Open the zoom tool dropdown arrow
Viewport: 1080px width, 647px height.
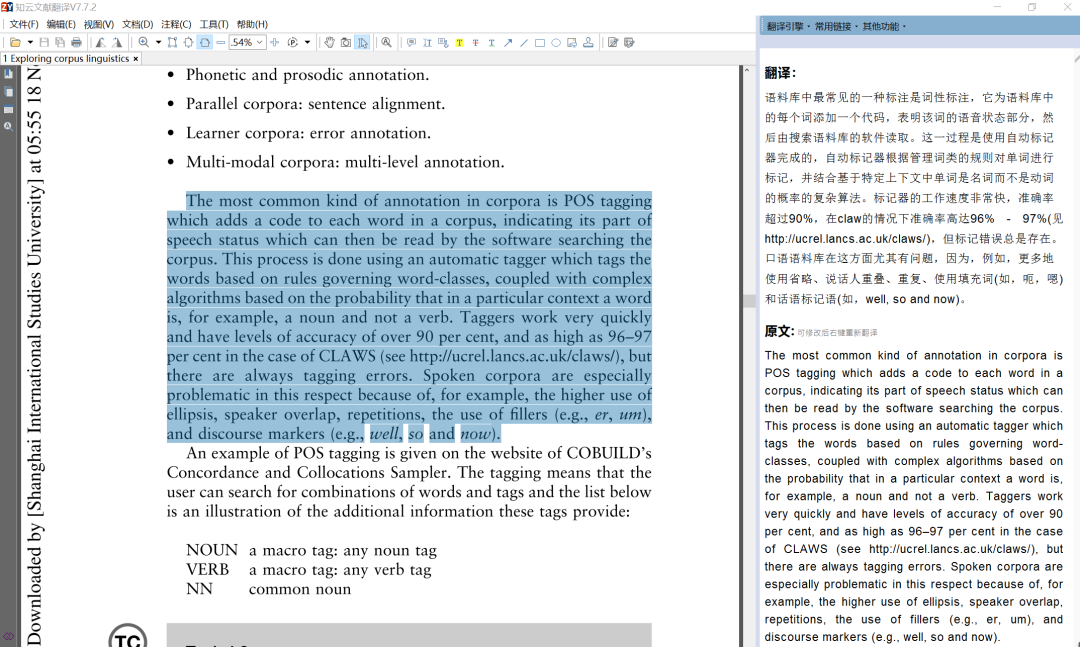[x=158, y=43]
